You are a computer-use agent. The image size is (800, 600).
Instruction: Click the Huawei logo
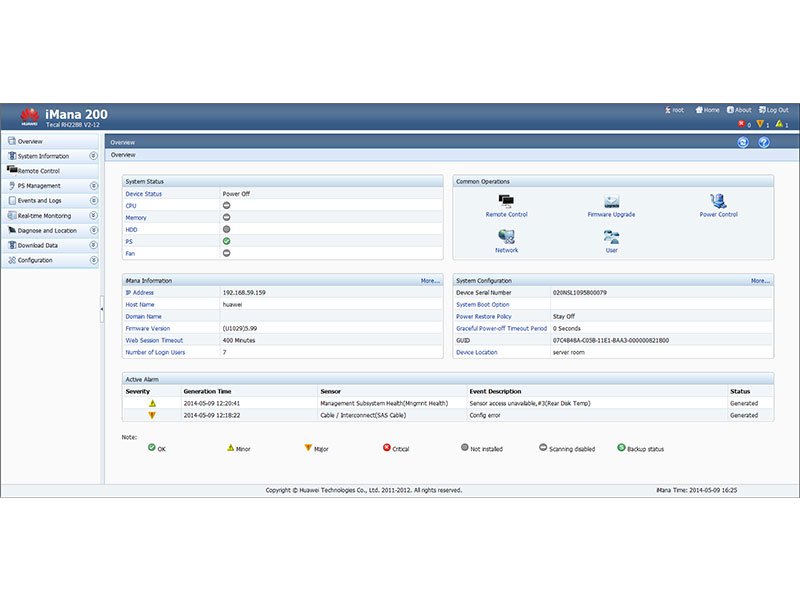[x=30, y=117]
